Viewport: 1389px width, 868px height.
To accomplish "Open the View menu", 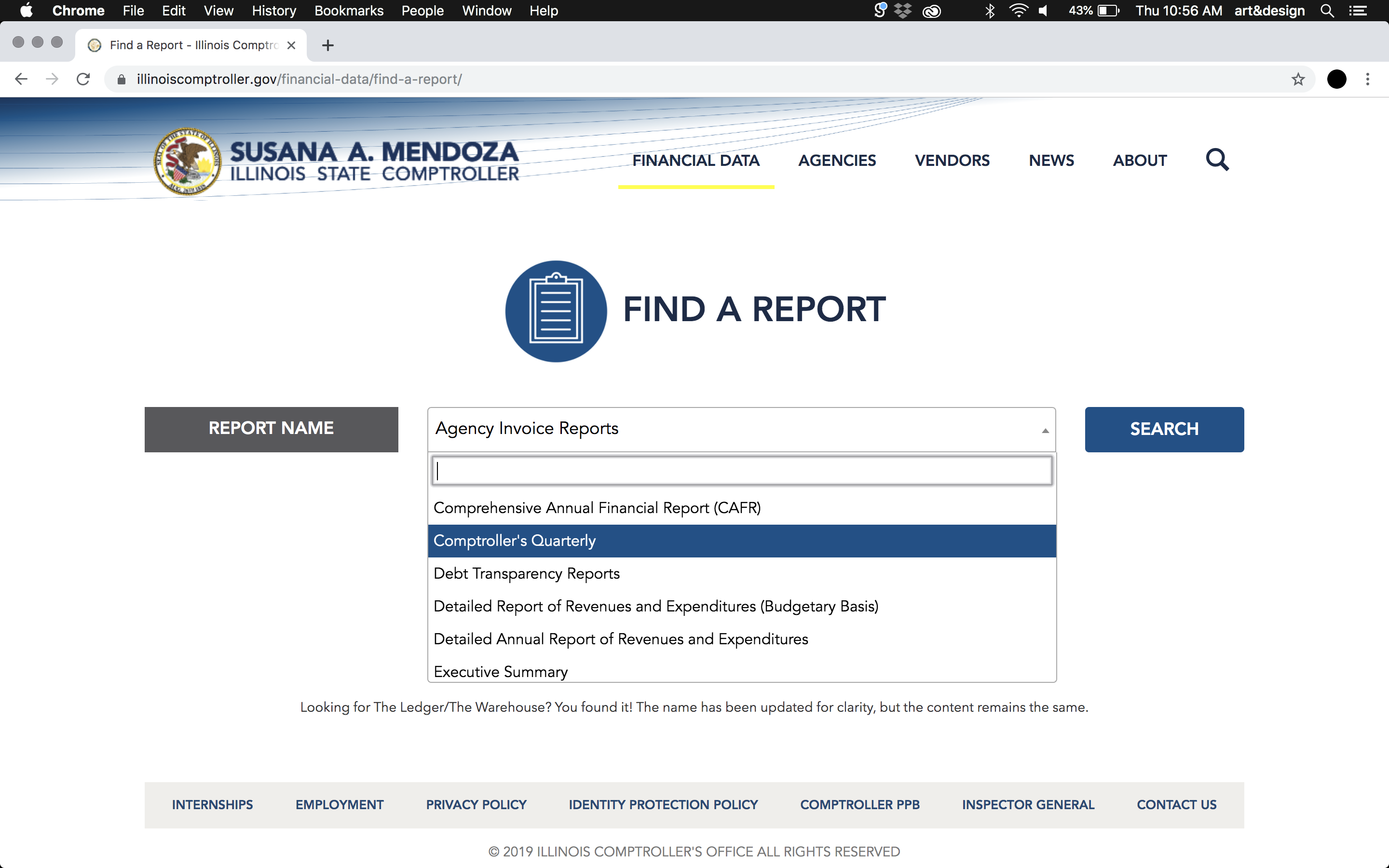I will (218, 10).
